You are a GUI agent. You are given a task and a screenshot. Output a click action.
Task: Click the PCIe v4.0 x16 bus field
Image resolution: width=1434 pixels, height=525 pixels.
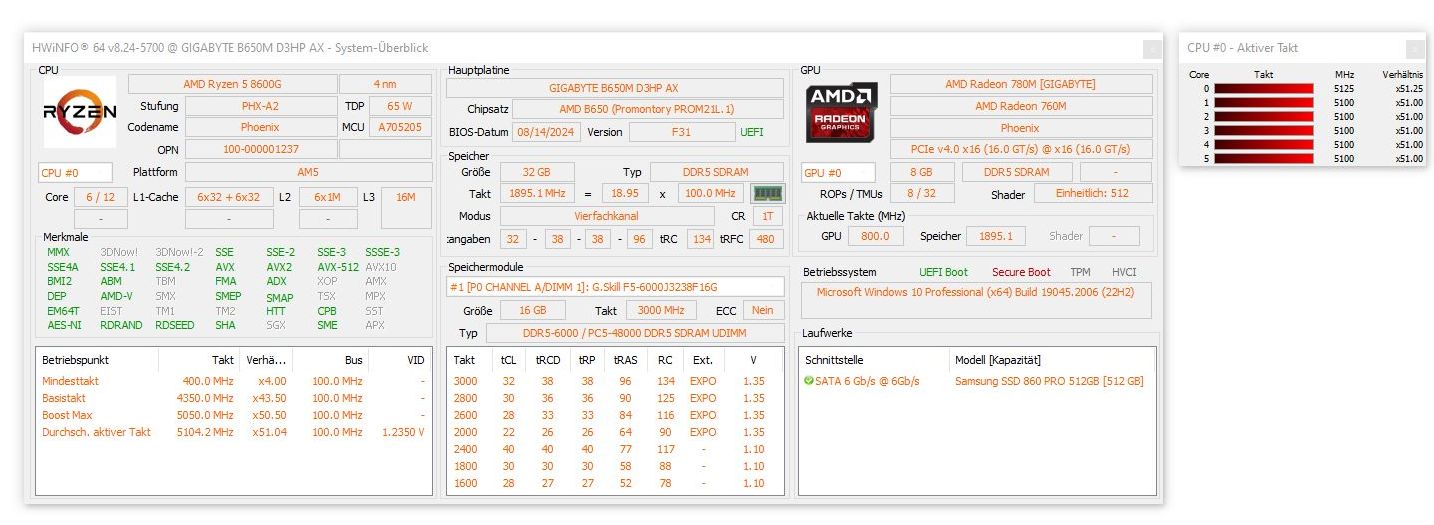point(1021,149)
